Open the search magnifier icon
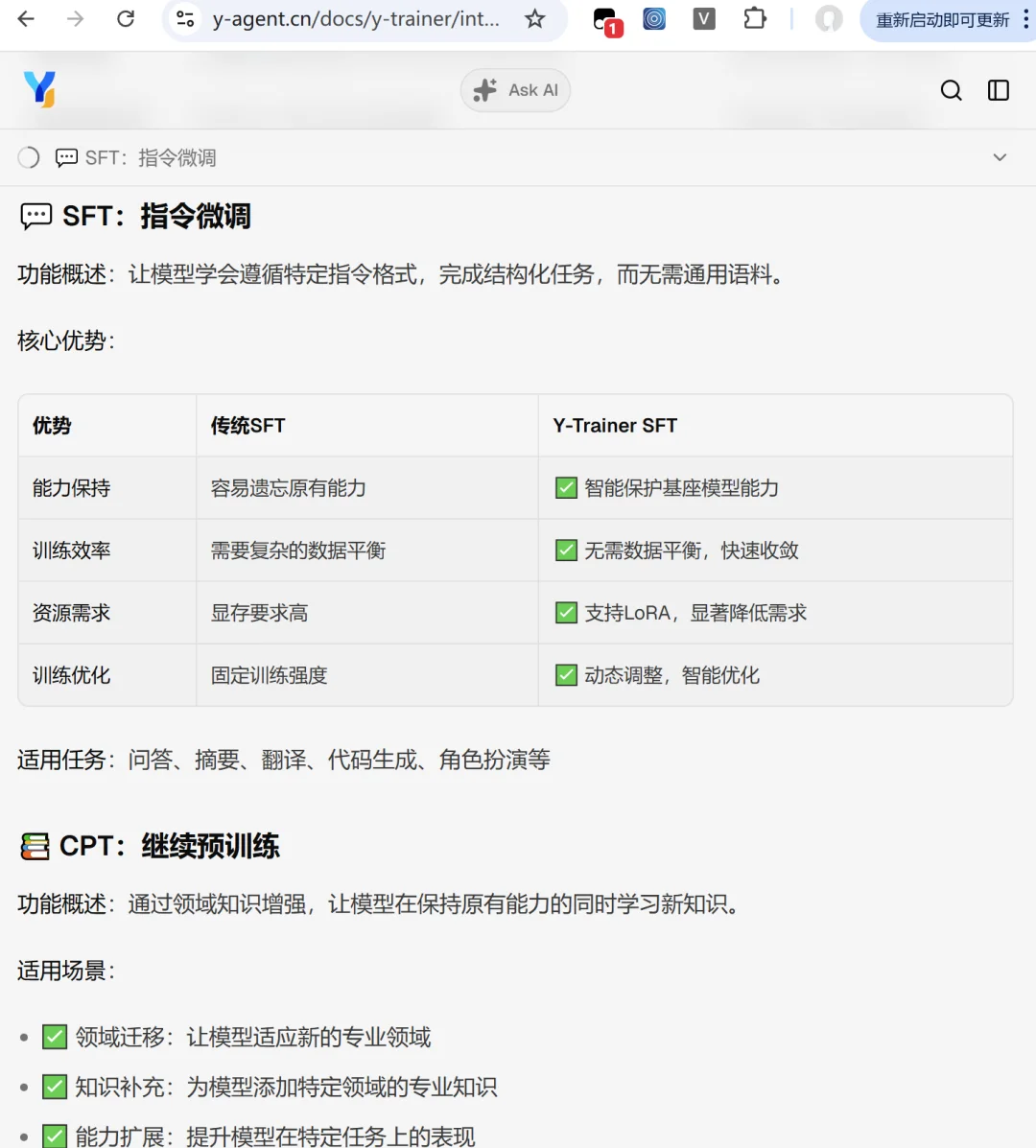Screen dimensions: 1036x1148 coord(951,89)
